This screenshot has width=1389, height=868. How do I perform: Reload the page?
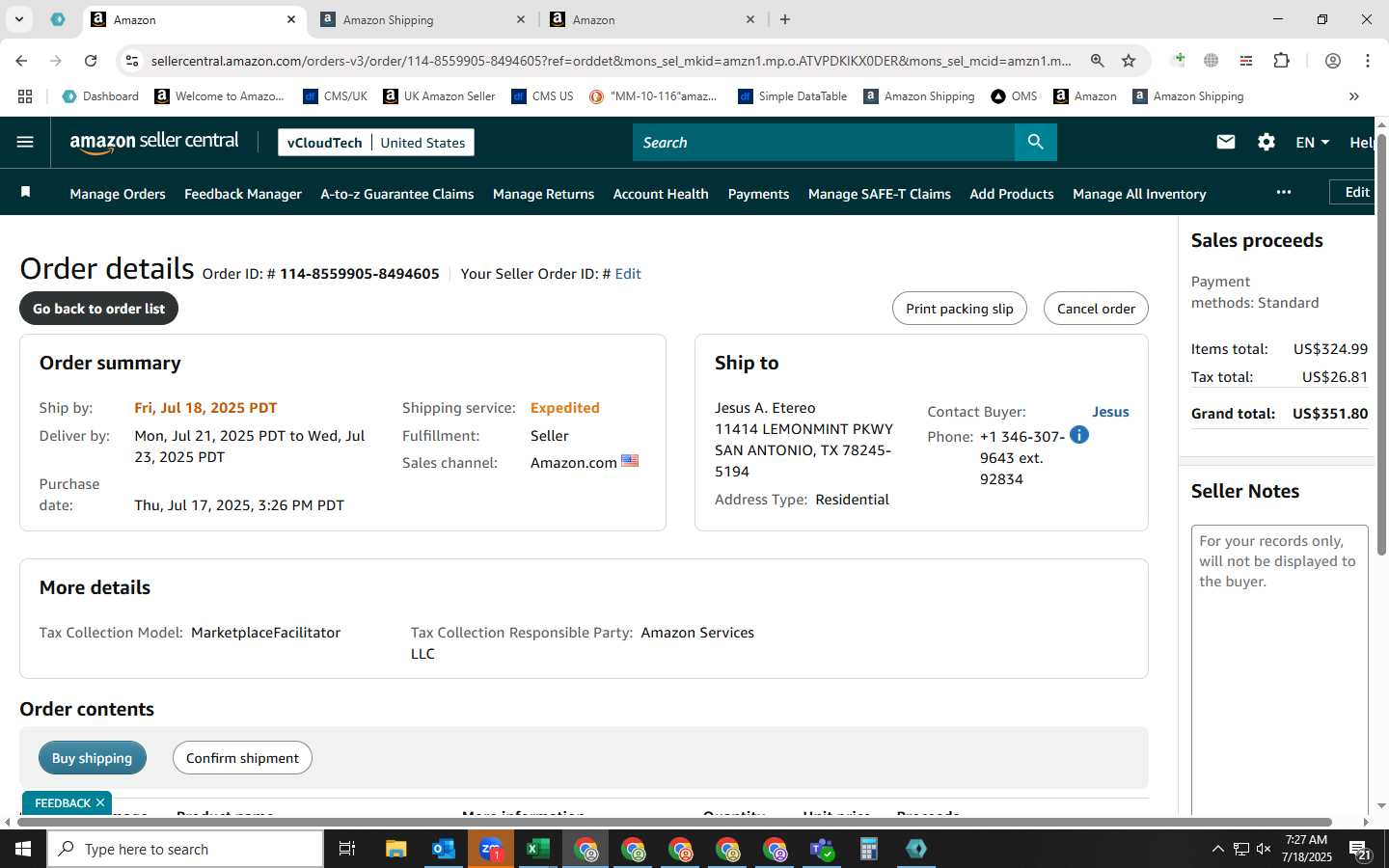pyautogui.click(x=91, y=60)
